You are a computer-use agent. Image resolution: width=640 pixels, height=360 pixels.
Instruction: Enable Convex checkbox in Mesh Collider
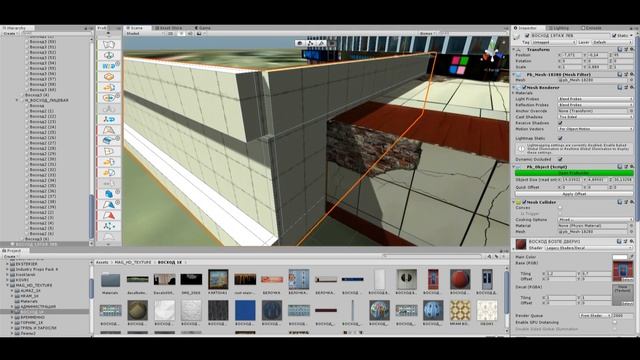[560, 208]
